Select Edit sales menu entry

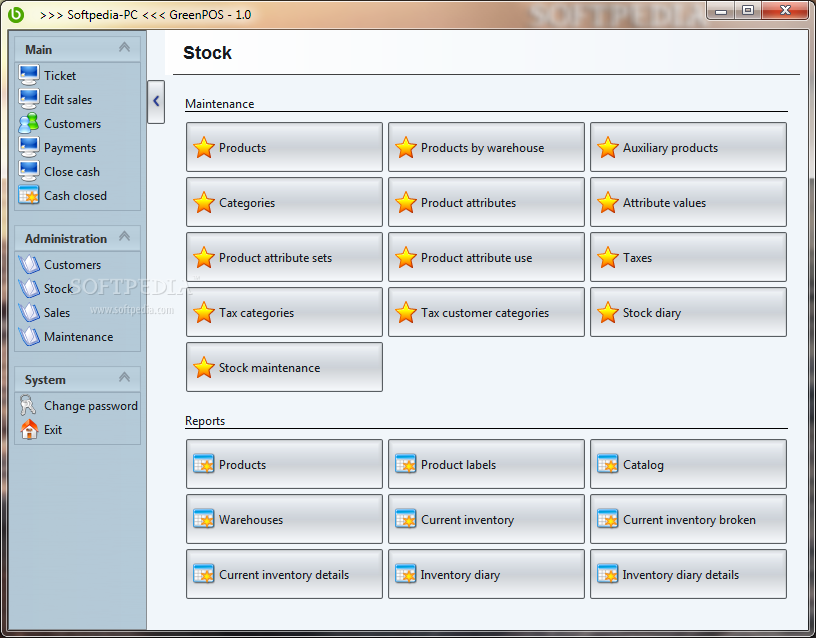68,100
